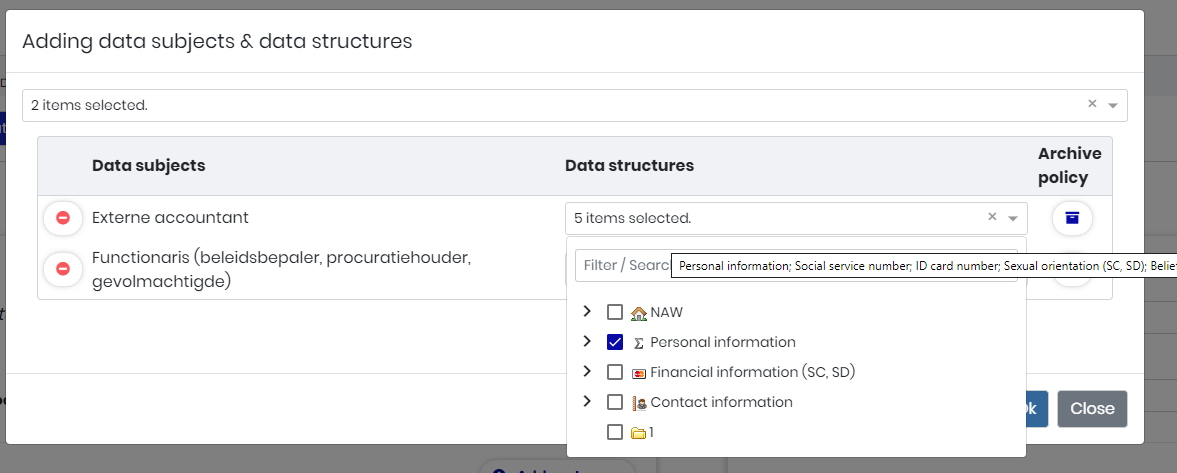
Task: Clear the 2 items selected field
Action: (x=1092, y=104)
